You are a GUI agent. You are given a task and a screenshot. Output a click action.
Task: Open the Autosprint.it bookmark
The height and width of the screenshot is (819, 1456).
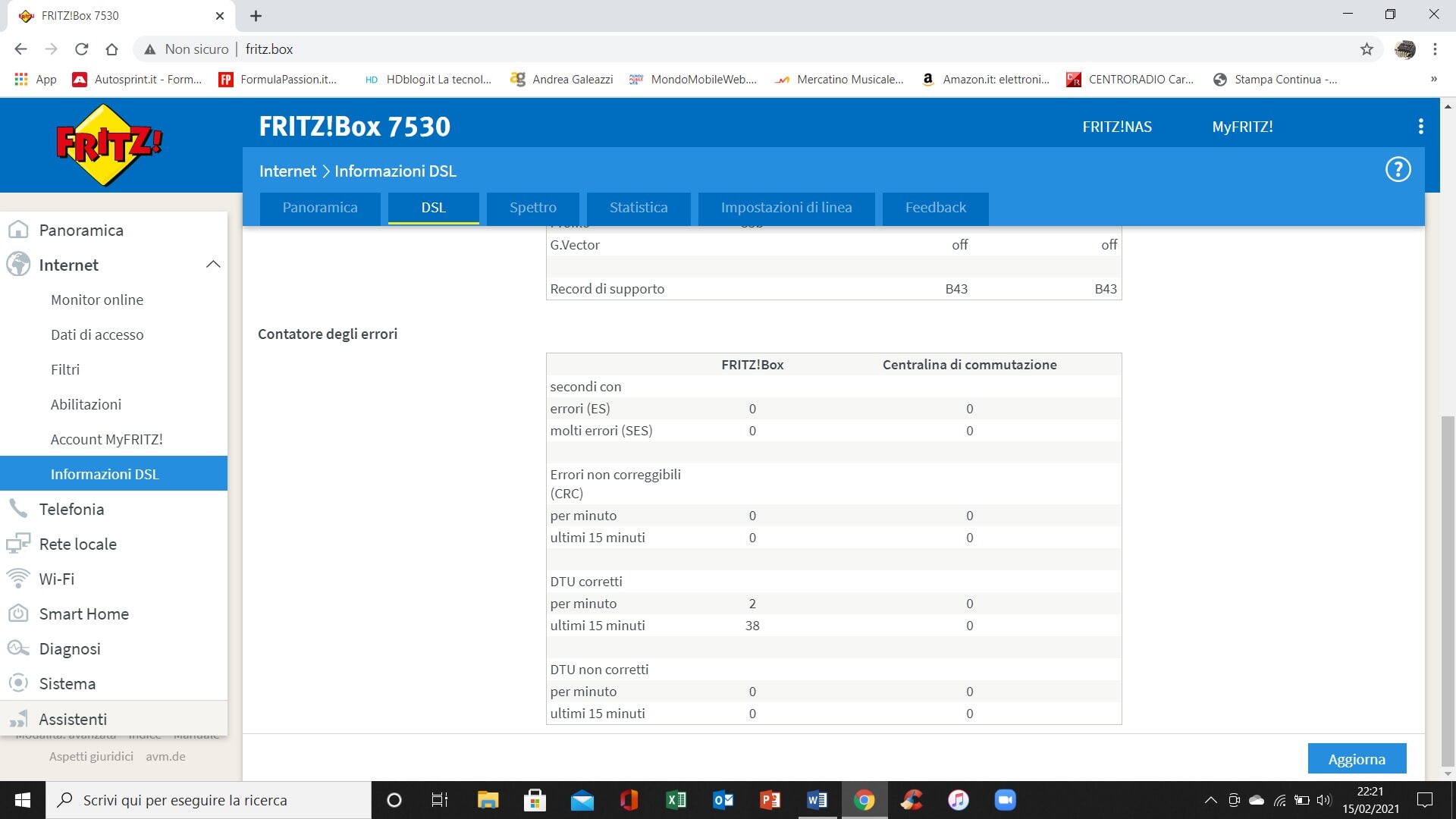pos(137,79)
